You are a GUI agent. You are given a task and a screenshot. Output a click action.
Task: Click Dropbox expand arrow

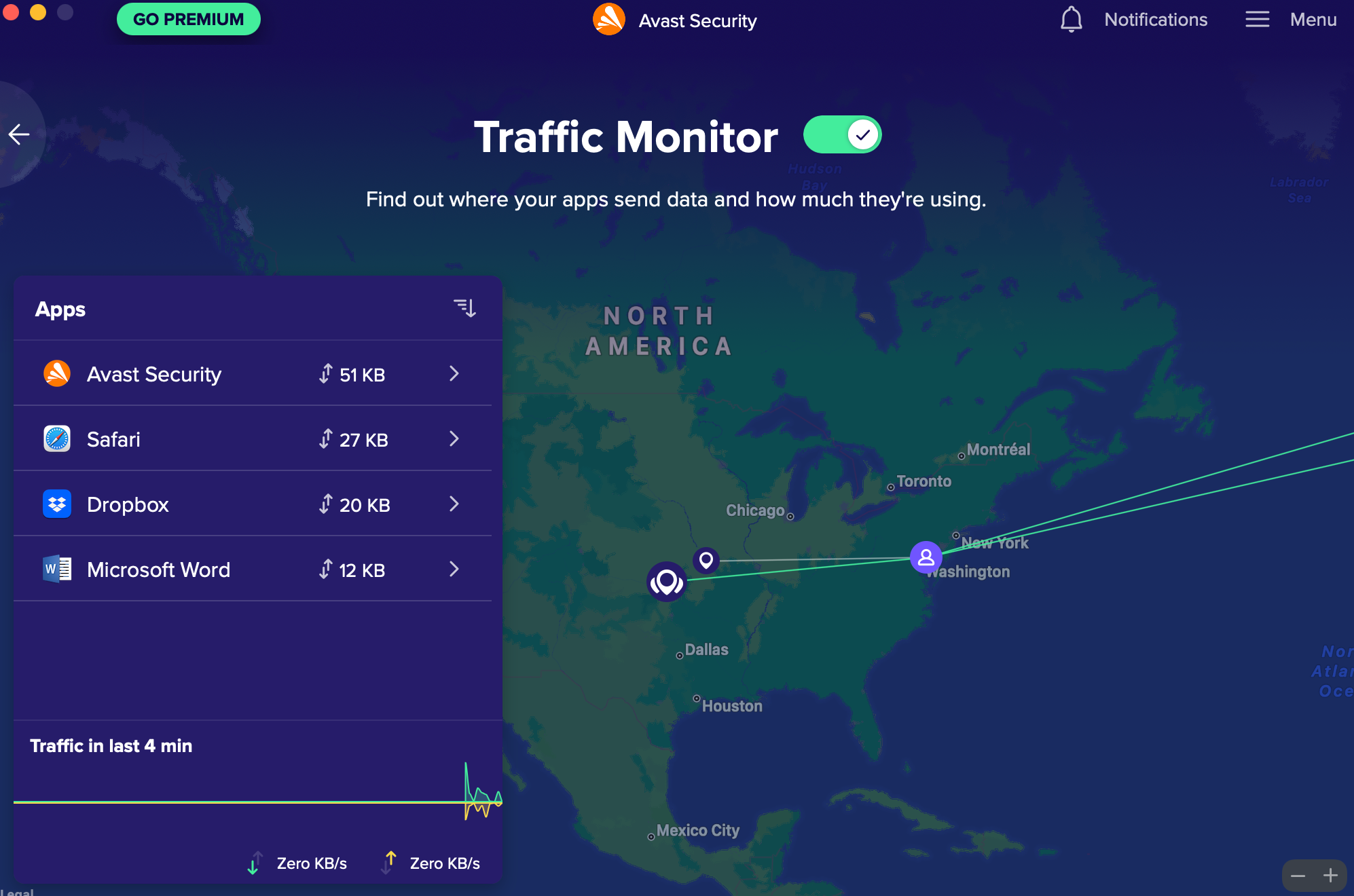coord(455,504)
